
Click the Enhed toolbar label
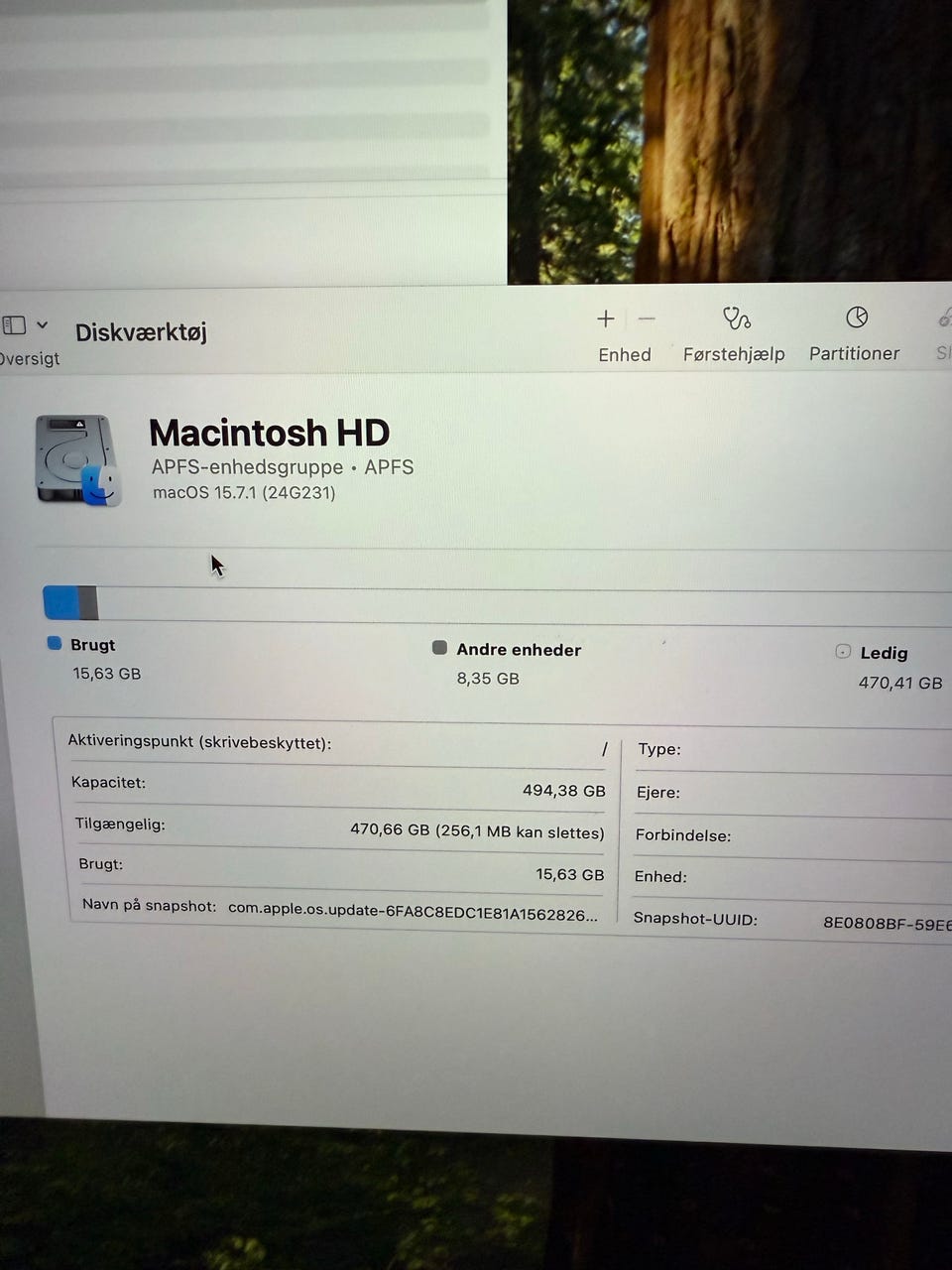click(x=625, y=354)
